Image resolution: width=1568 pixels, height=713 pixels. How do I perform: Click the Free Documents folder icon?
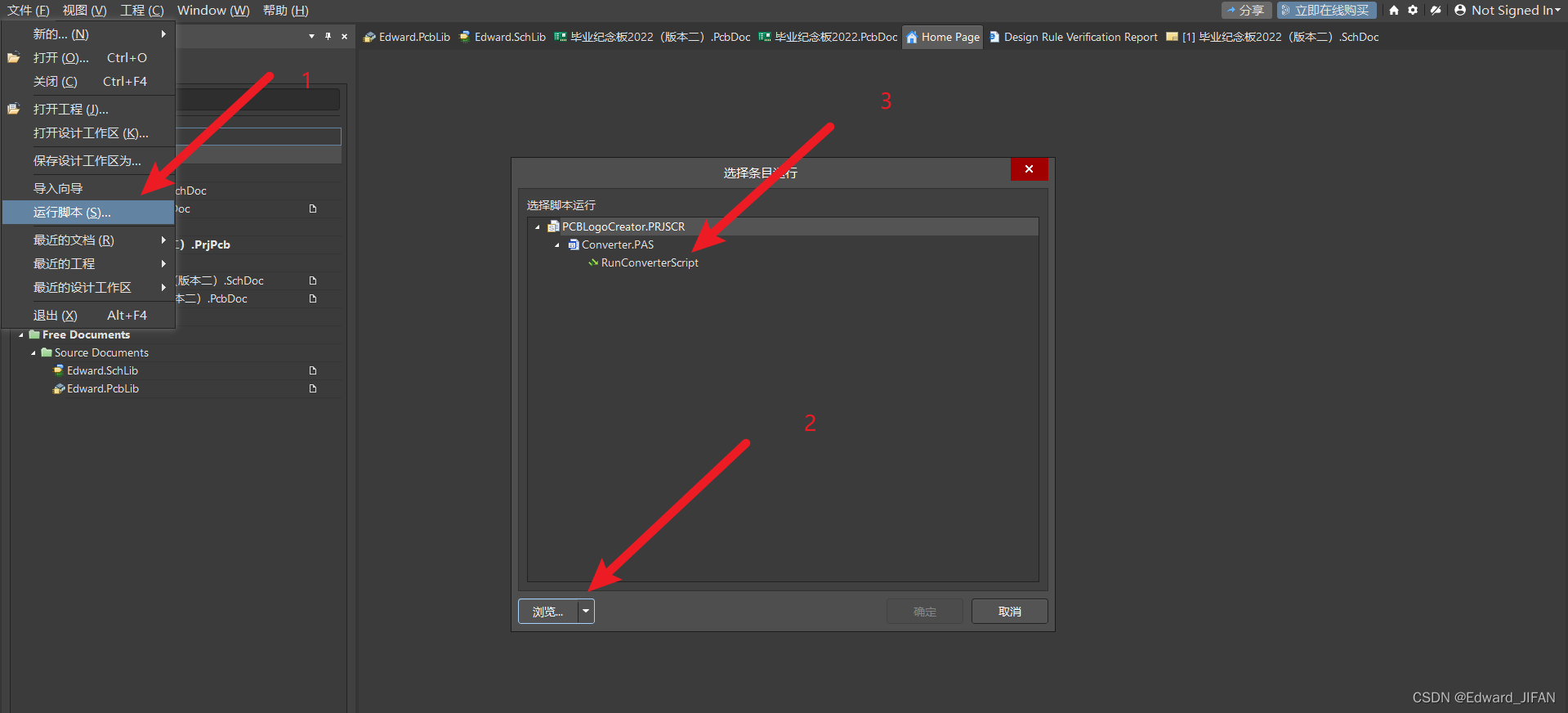[x=34, y=335]
